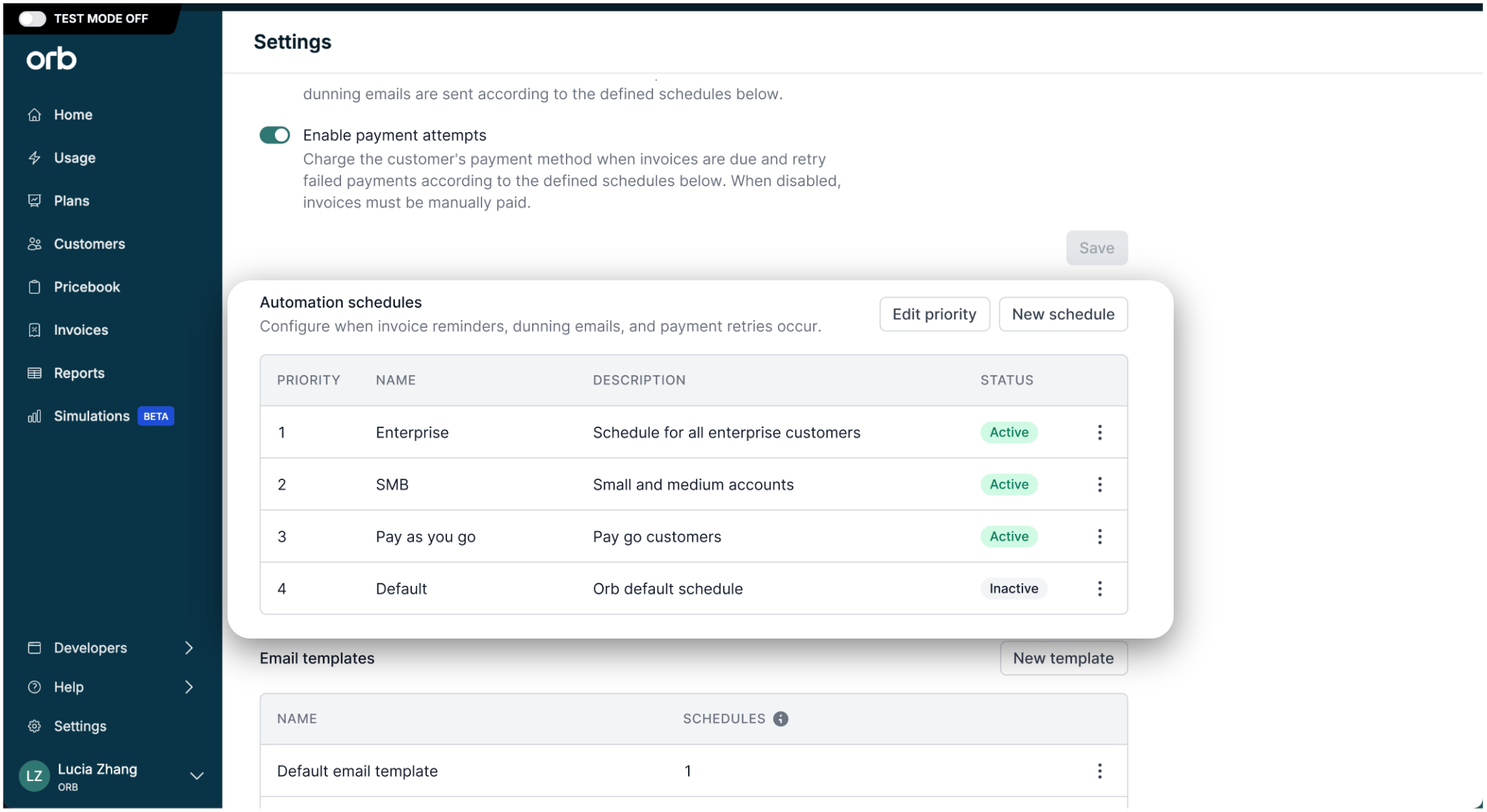Click the Usage lightning bolt icon
This screenshot has height=812, width=1487.
point(34,158)
